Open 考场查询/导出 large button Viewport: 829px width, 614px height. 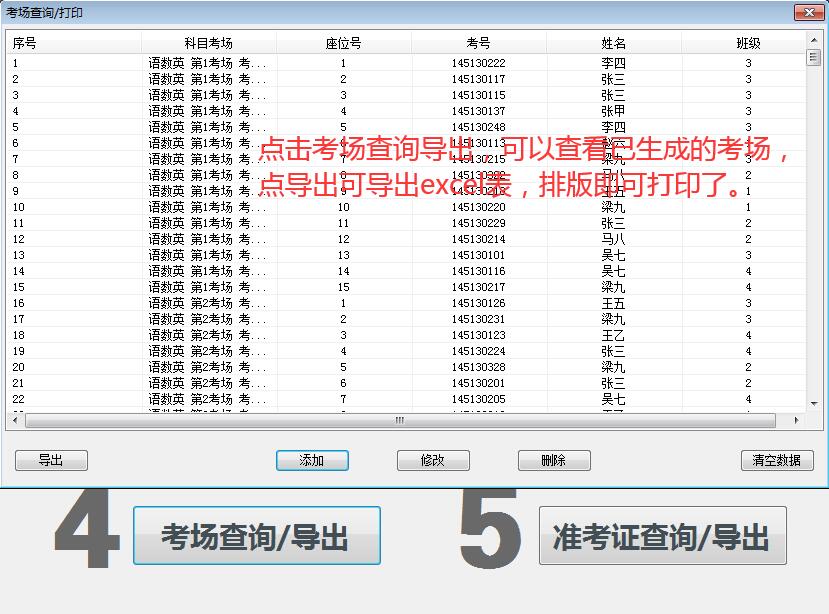point(256,536)
